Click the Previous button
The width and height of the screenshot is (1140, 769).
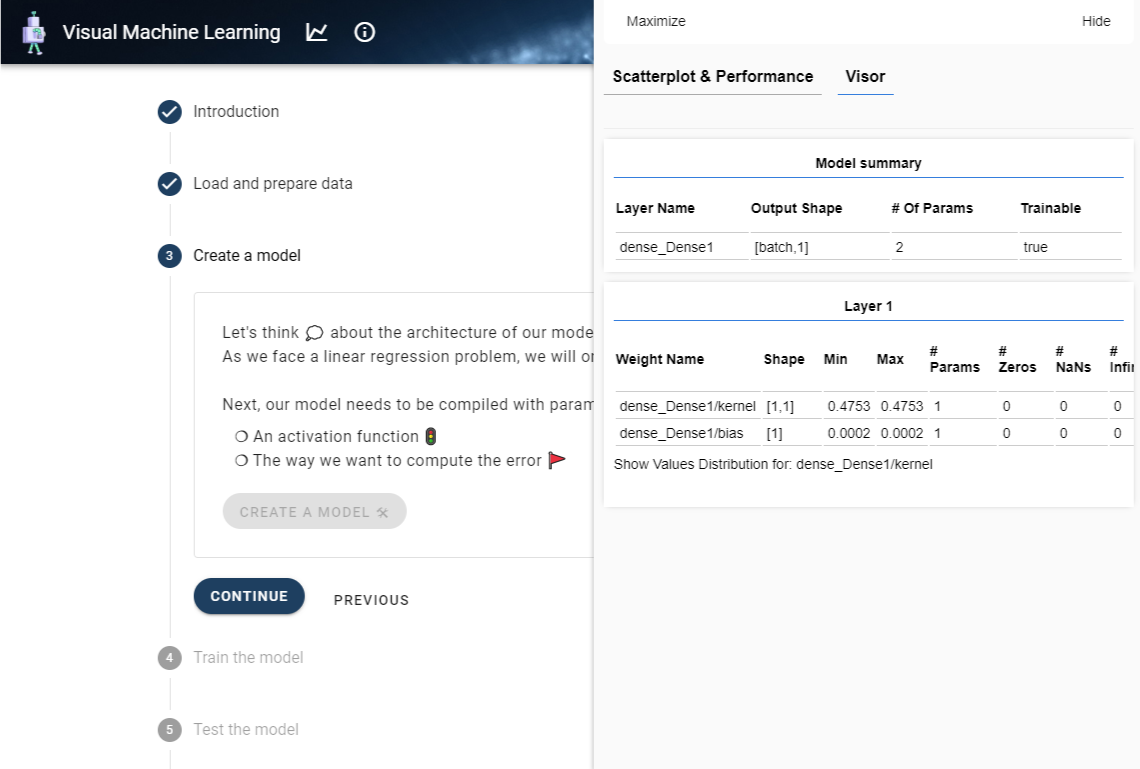(371, 599)
